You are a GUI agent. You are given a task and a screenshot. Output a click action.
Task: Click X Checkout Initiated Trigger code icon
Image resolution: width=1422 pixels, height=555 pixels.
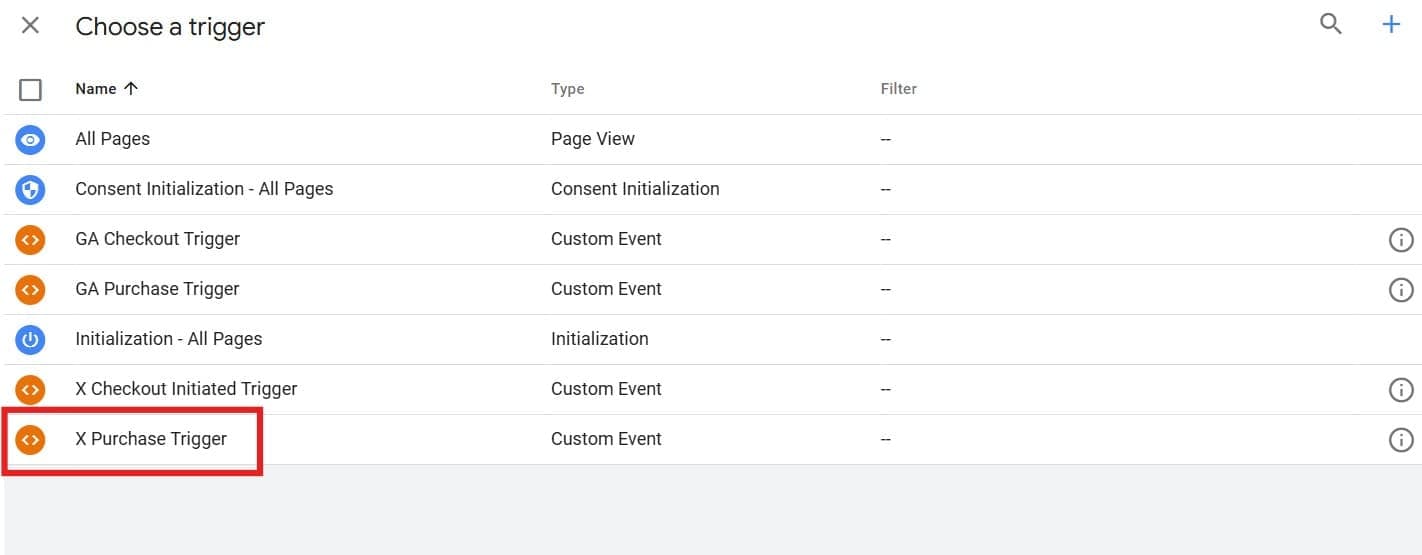(31, 390)
